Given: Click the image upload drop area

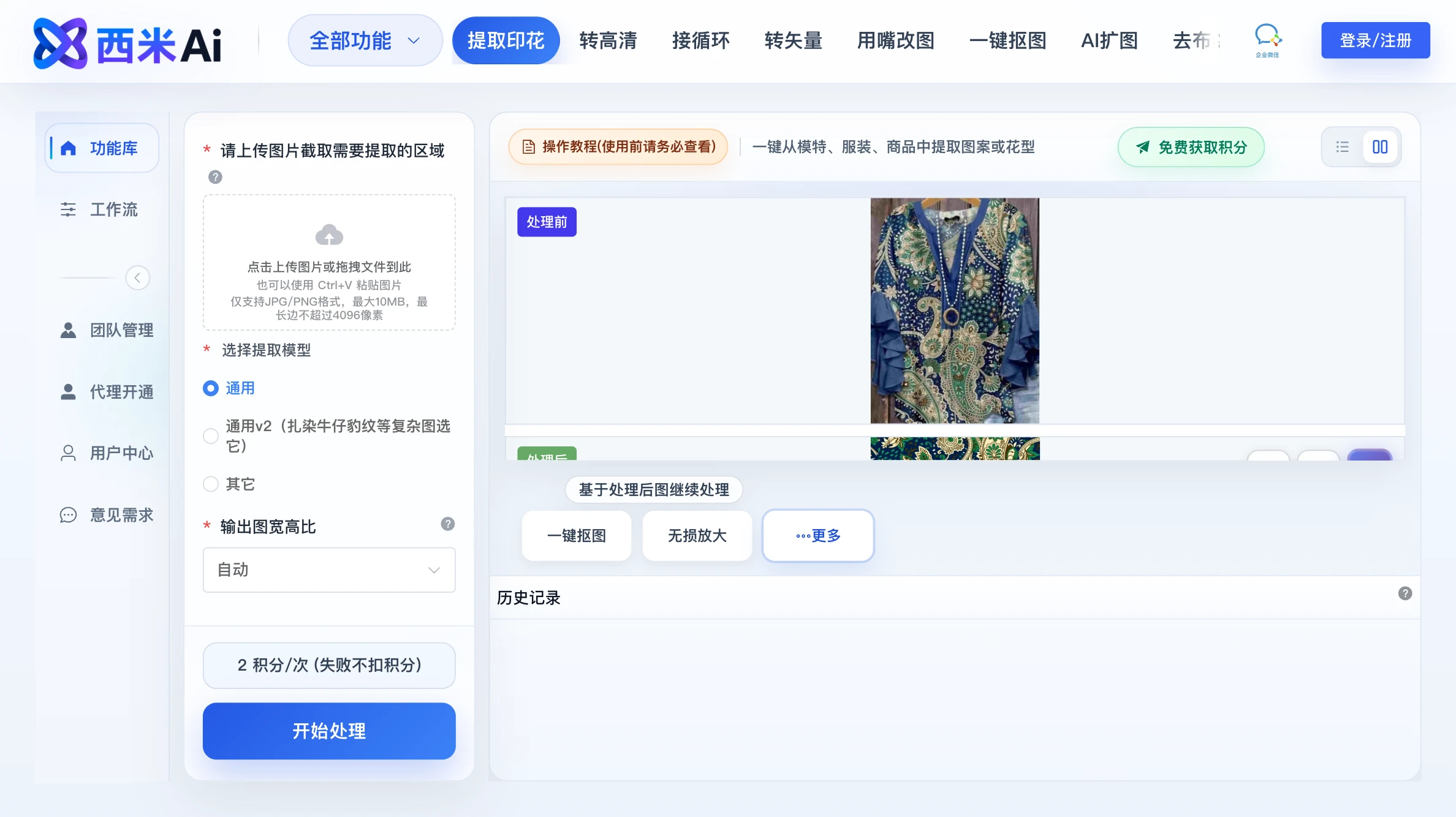Looking at the screenshot, I should point(329,263).
